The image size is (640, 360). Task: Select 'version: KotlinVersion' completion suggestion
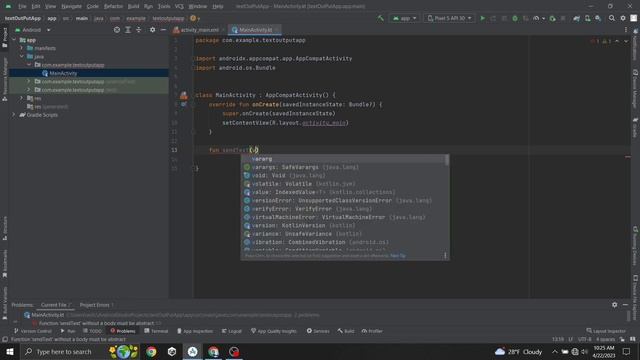coord(344,225)
